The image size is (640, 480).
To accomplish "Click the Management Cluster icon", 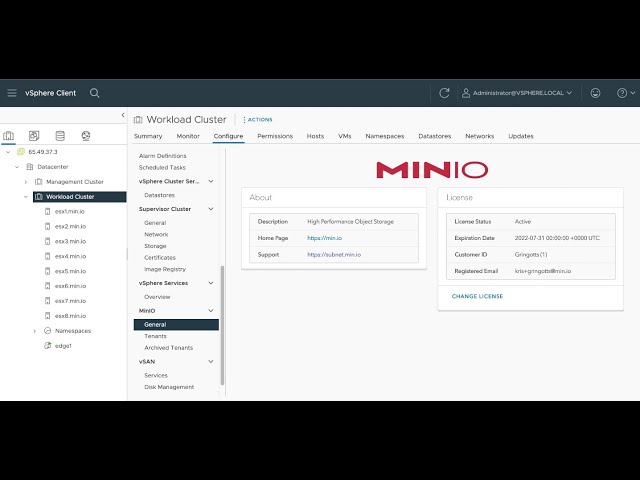I will click(x=39, y=182).
